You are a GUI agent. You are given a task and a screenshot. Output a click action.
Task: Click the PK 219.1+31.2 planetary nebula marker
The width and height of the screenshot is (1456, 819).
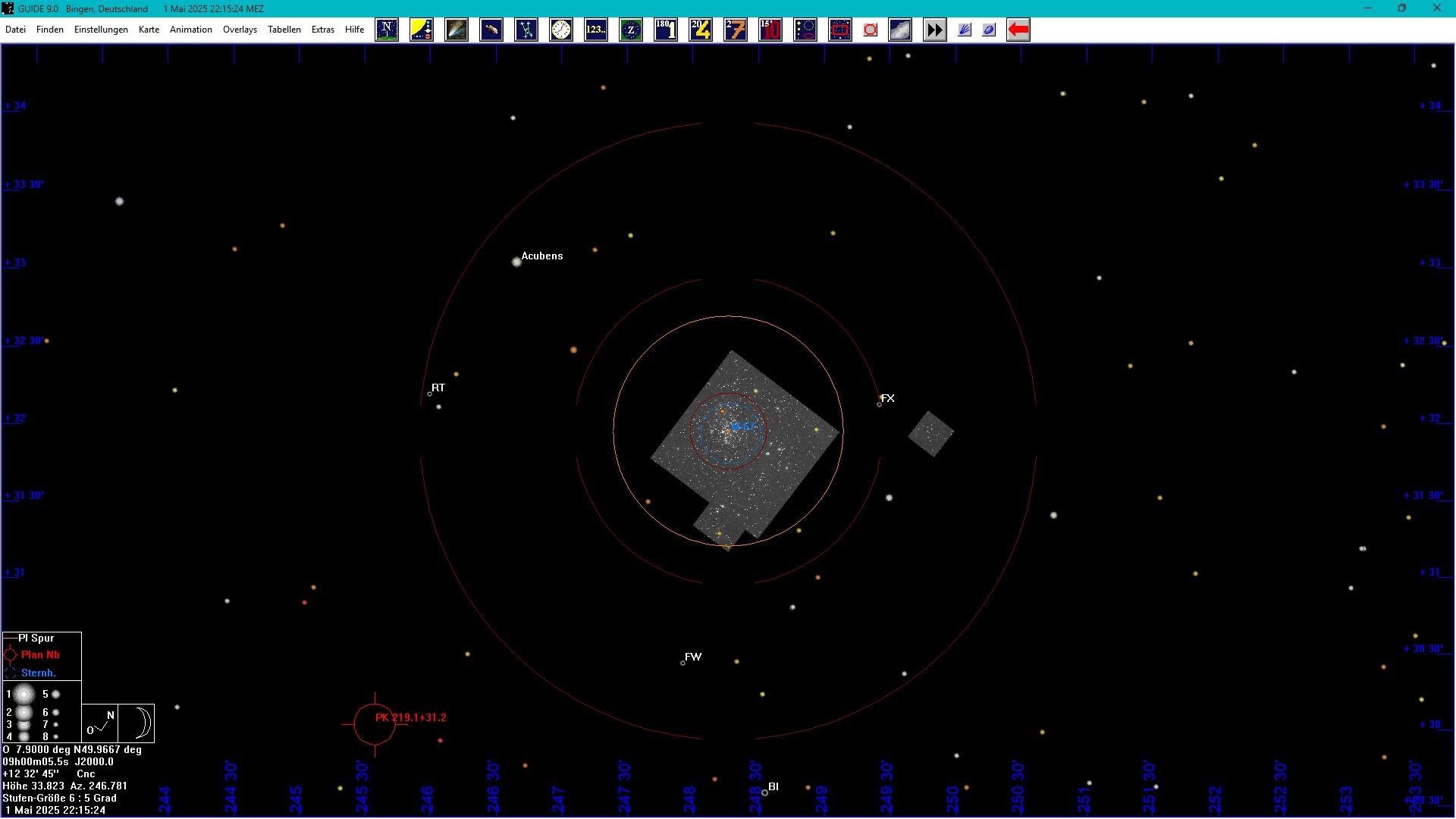[375, 724]
